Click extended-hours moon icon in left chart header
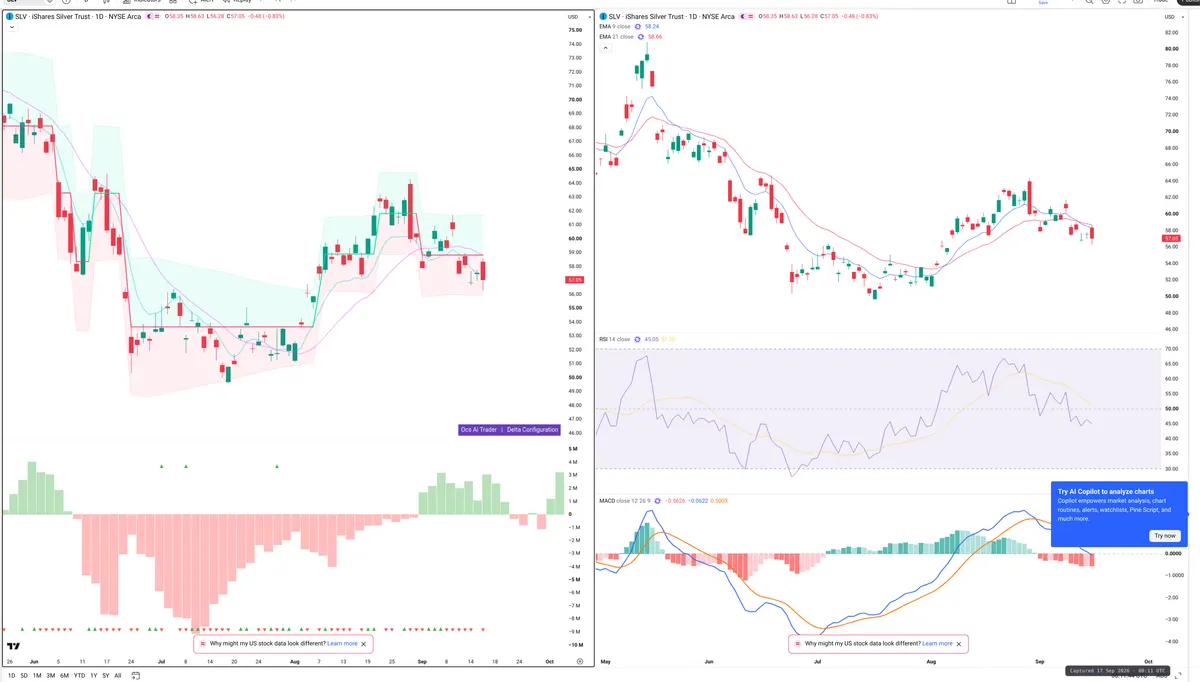This screenshot has height=682, width=1200. click(149, 16)
